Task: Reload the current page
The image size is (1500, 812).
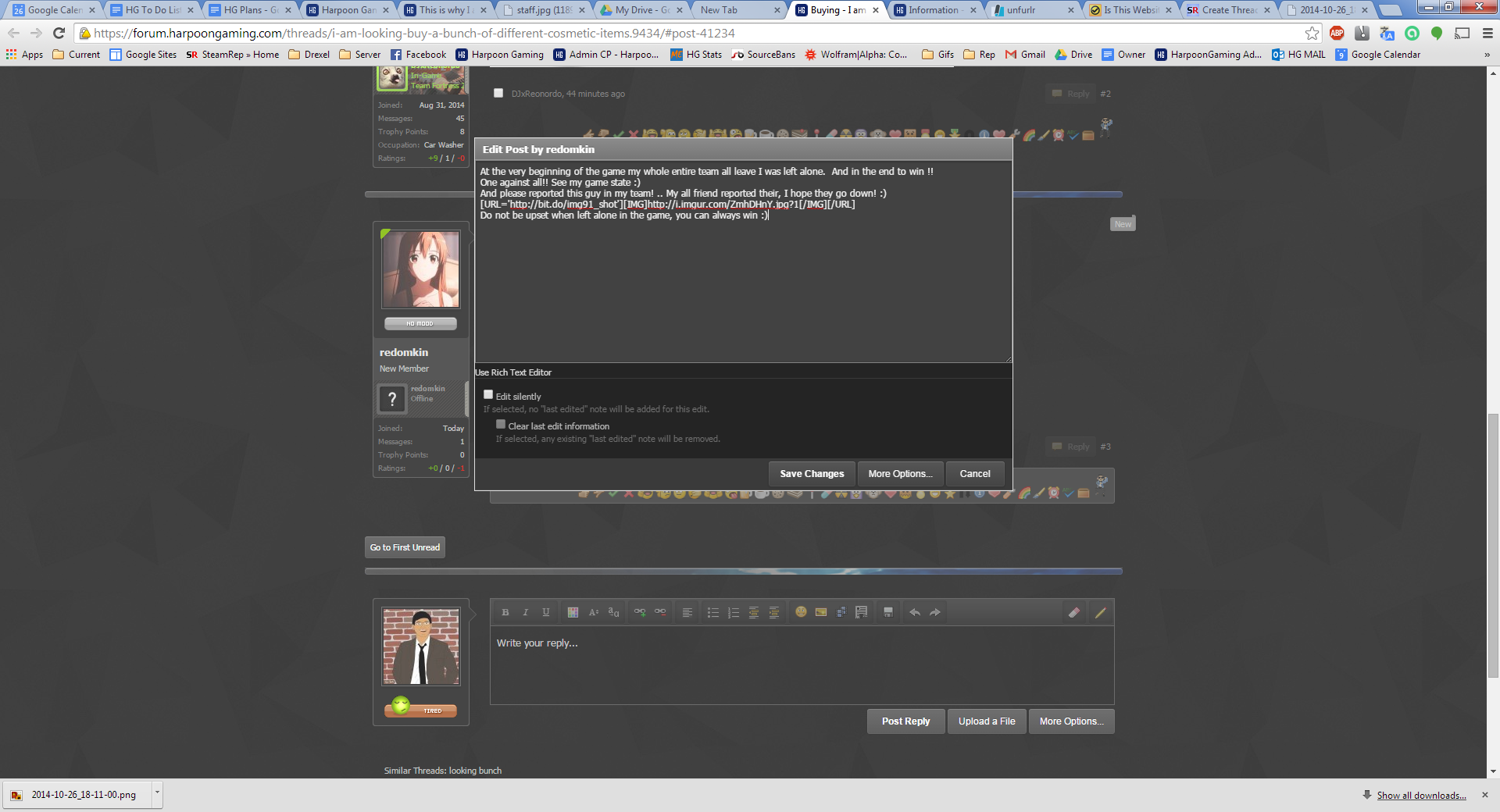Action: [x=59, y=34]
